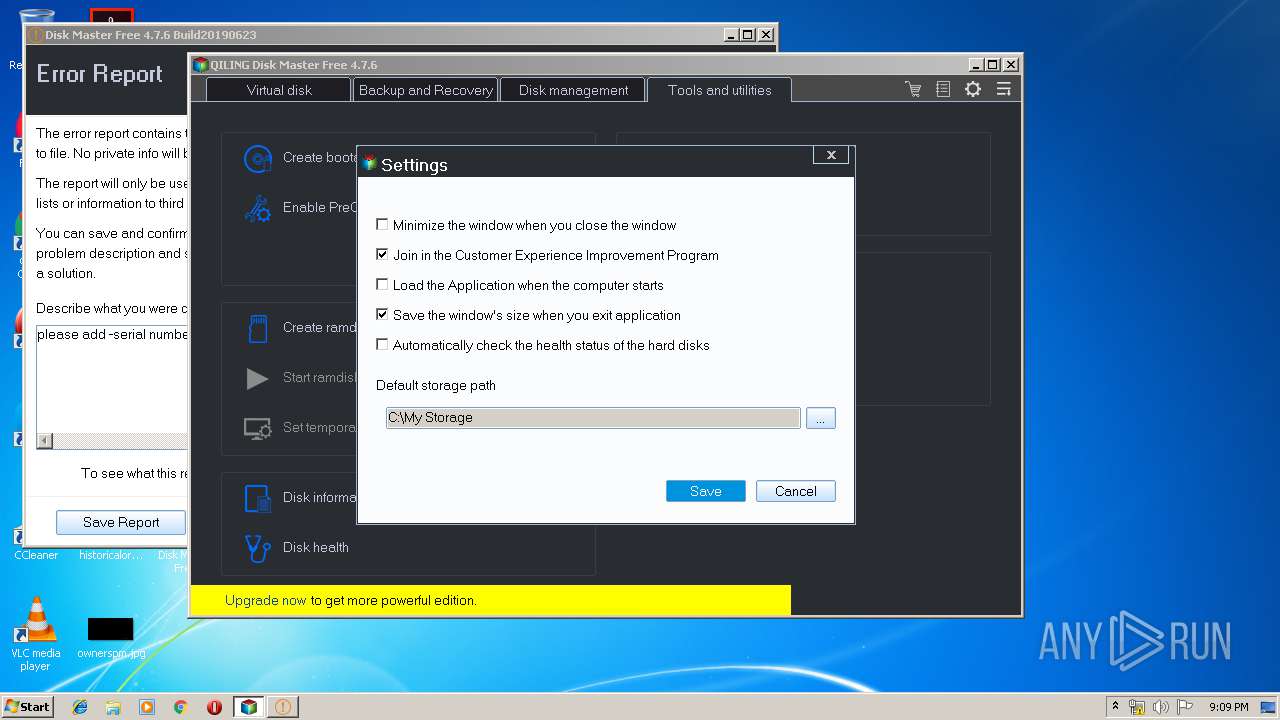Open VLC media player desktop shortcut
1280x720 pixels.
tap(35, 634)
